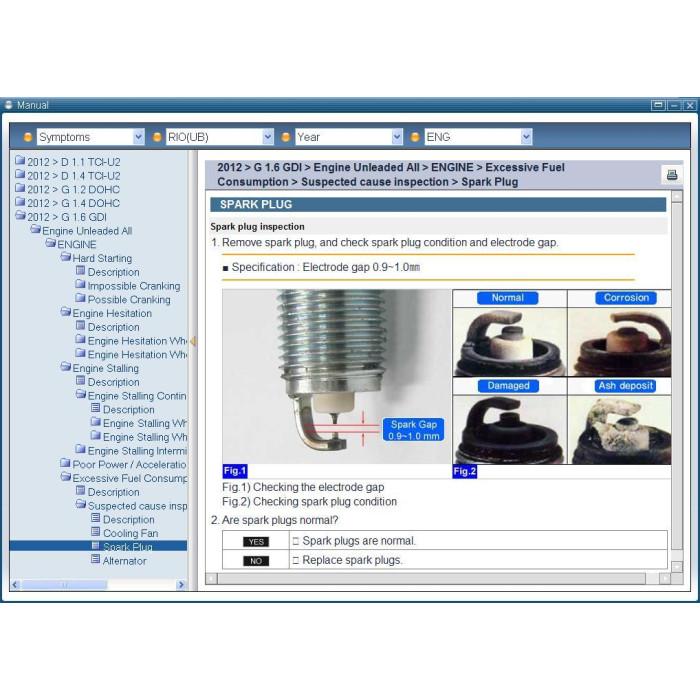Click the Corrosion spark plug photo

620,342
